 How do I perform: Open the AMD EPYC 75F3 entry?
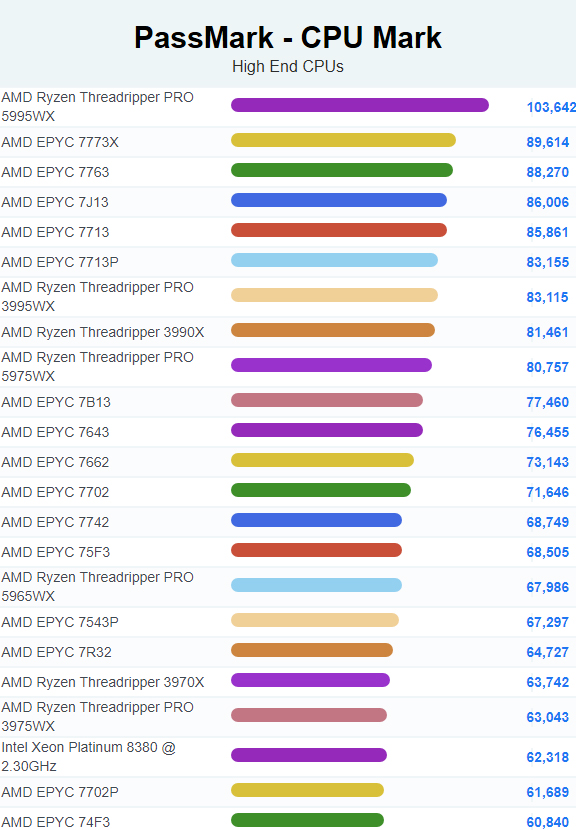pyautogui.click(x=56, y=552)
